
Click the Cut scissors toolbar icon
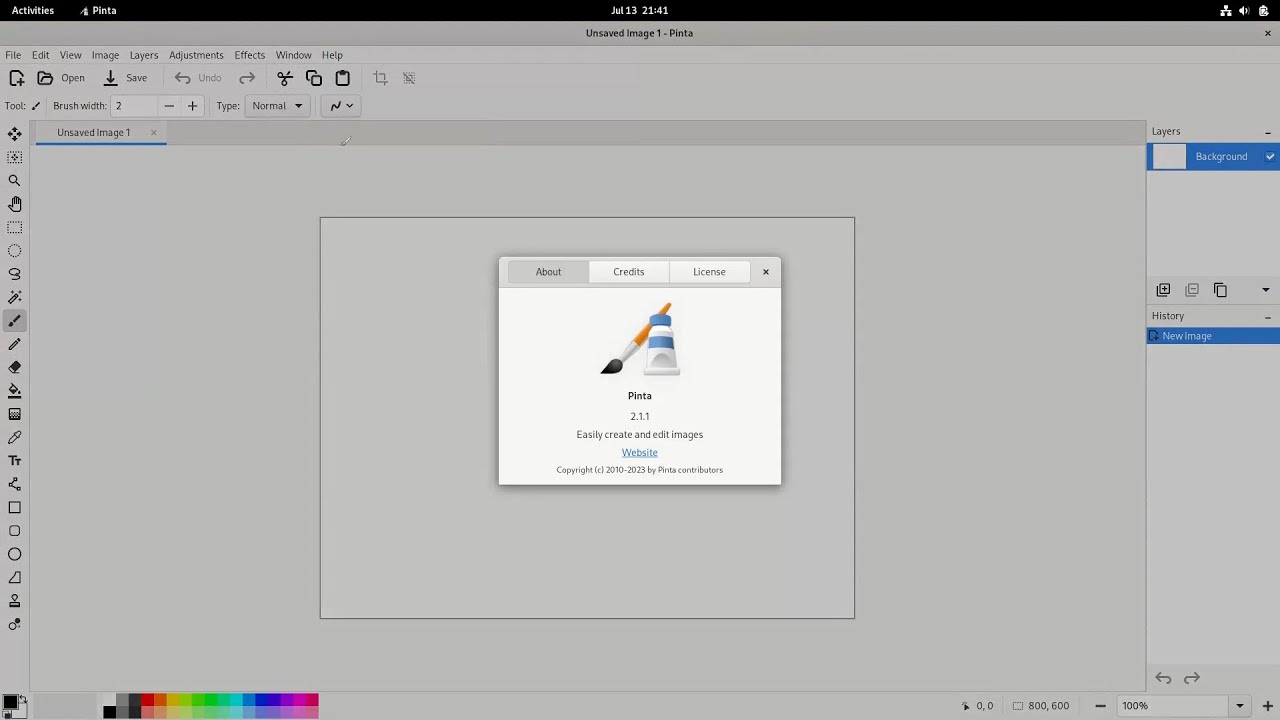pos(285,78)
